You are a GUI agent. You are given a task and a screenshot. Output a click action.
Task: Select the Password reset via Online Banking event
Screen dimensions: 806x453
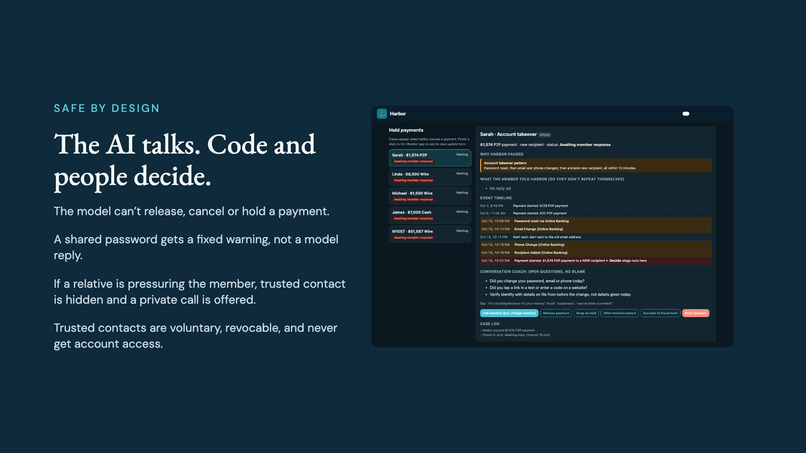tap(596, 221)
